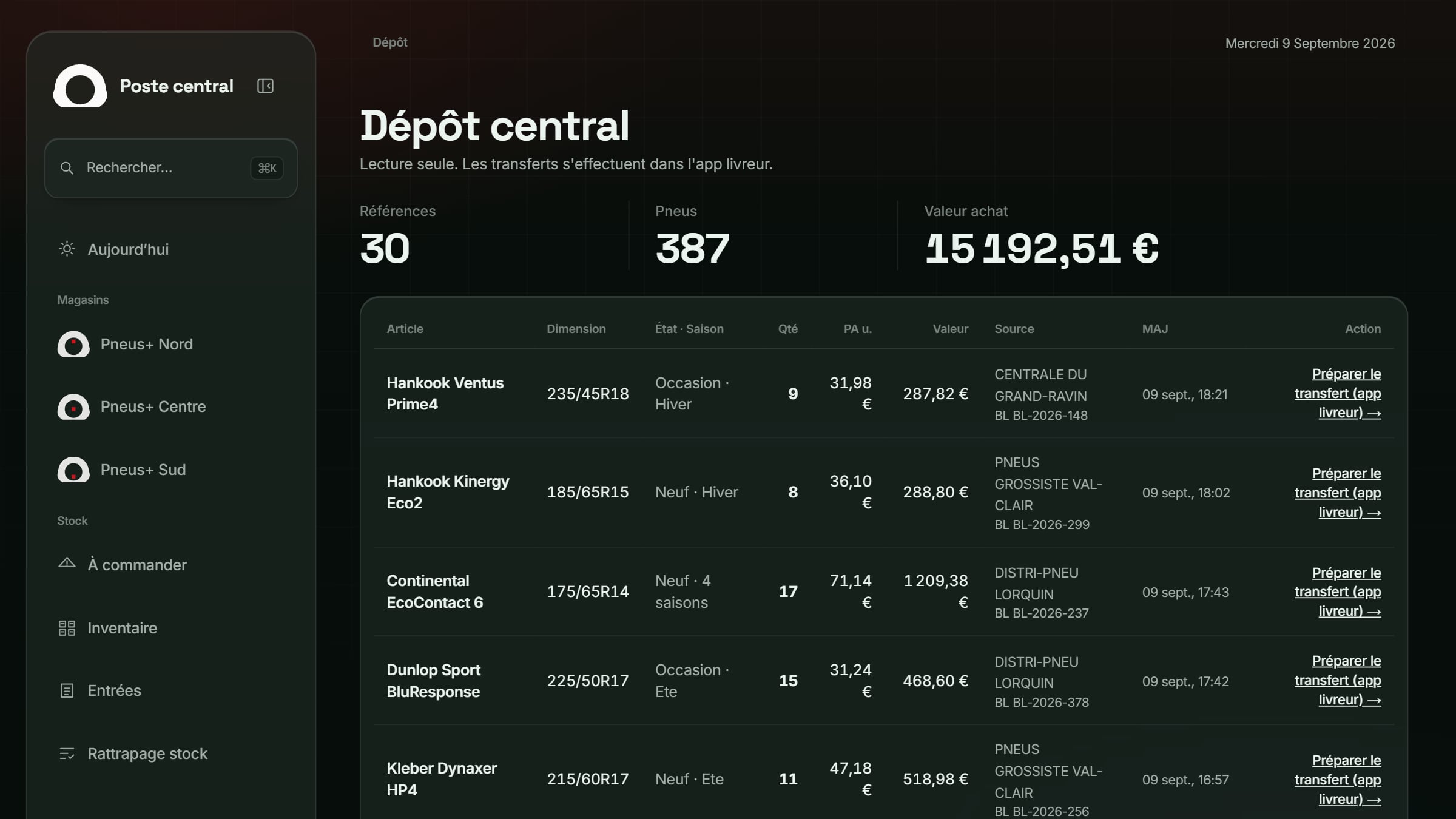Screen dimensions: 1456x819
Task: Click the Dépôt central page title
Action: click(x=494, y=126)
